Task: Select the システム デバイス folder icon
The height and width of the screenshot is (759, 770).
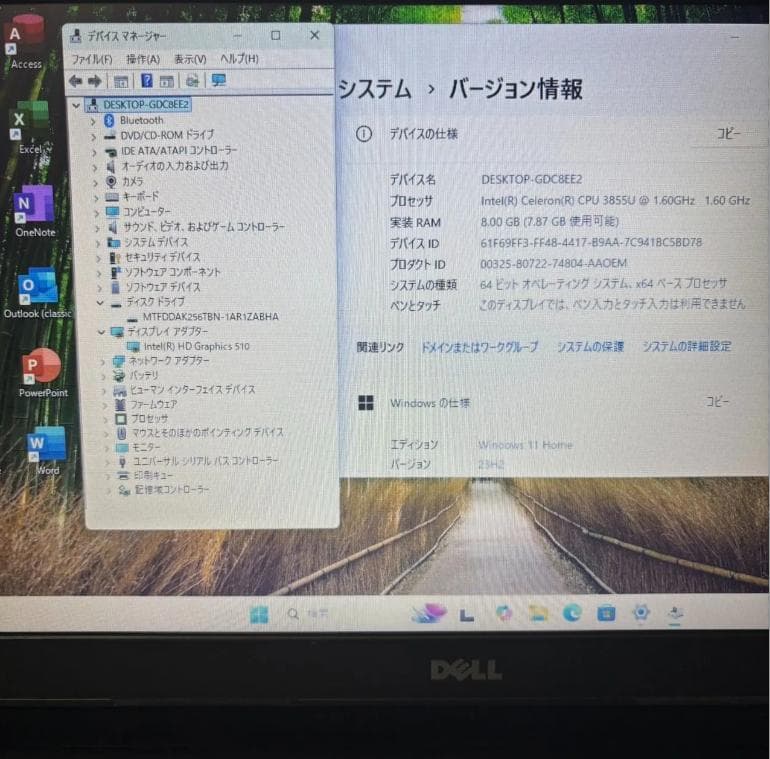Action: 114,243
